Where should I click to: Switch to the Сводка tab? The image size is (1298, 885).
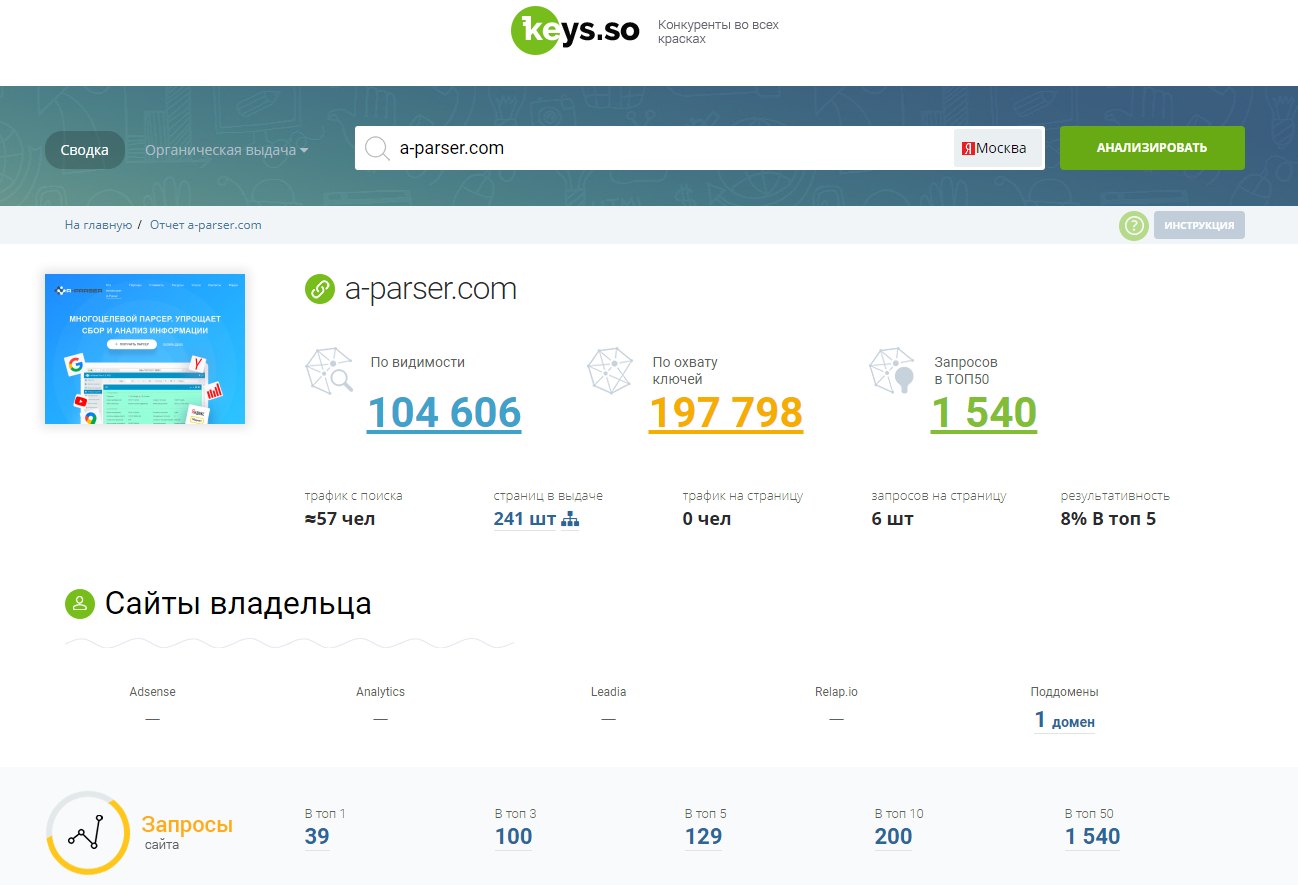(x=85, y=150)
